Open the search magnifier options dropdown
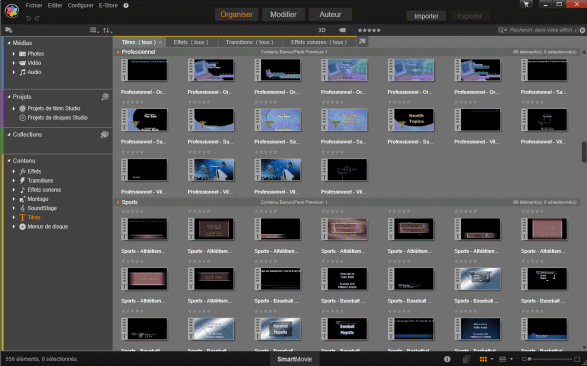The width and height of the screenshot is (587, 366). (502, 30)
